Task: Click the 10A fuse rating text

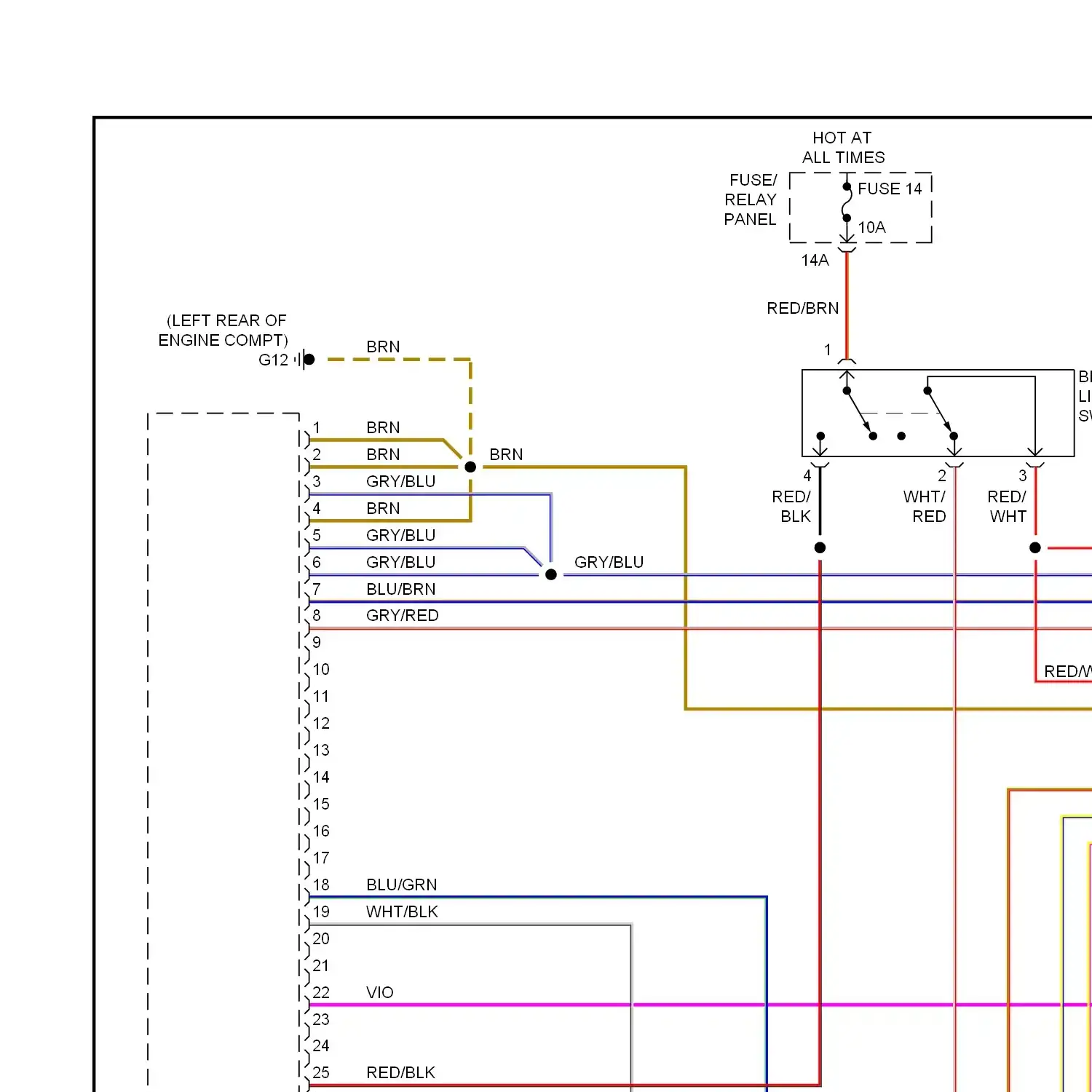Action: click(871, 228)
